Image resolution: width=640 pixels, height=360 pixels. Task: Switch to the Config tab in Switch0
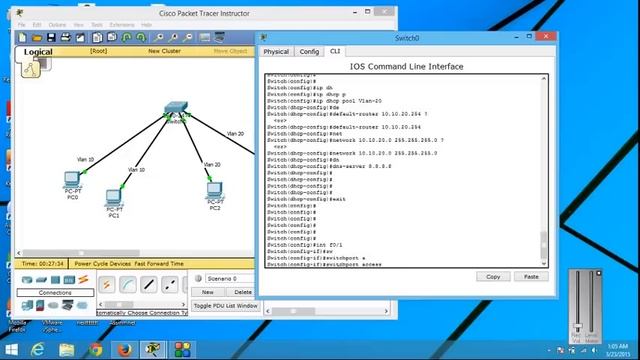tap(309, 51)
